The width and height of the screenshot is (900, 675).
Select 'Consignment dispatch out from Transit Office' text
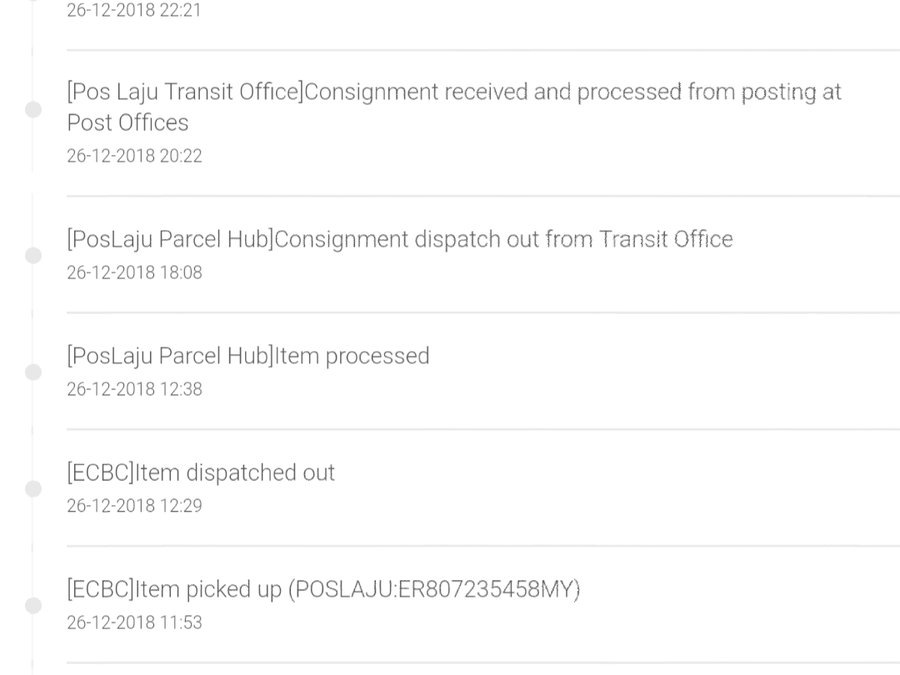503,240
